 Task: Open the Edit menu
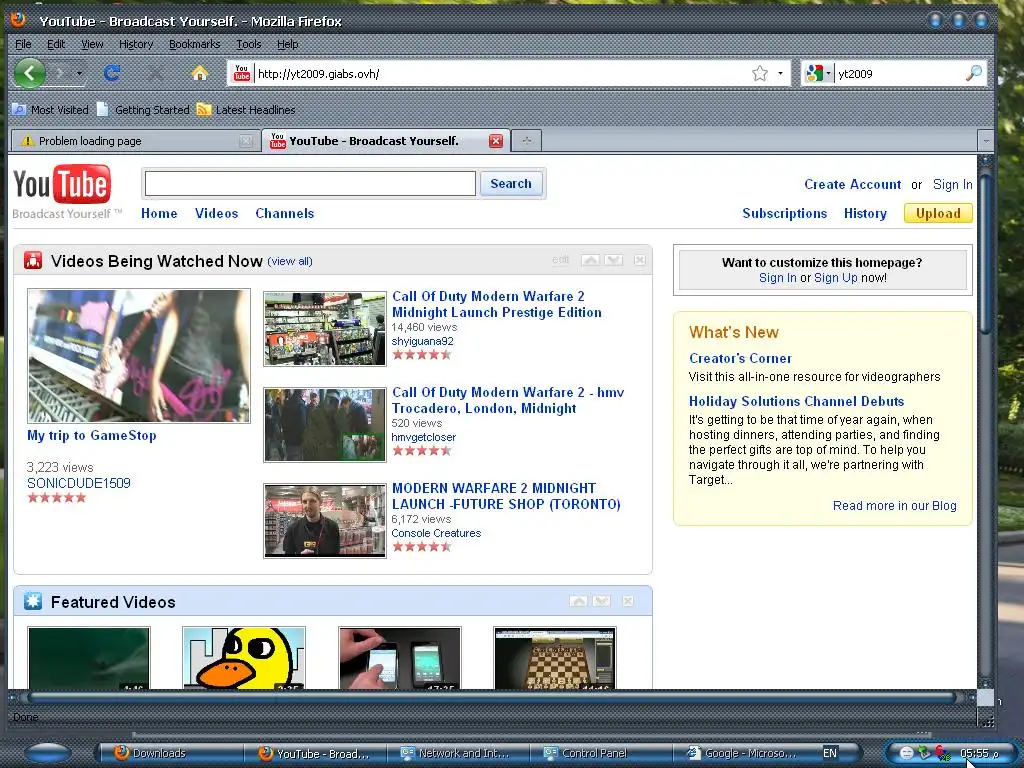(56, 44)
